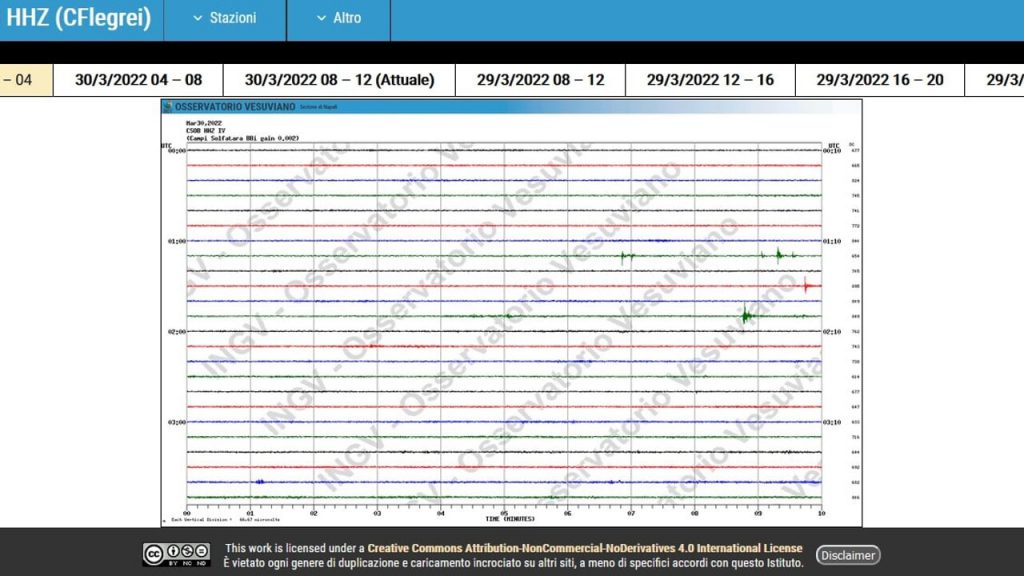The width and height of the screenshot is (1024, 576).
Task: Click the Osservatorio Vesuviano logo icon
Action: [x=168, y=106]
